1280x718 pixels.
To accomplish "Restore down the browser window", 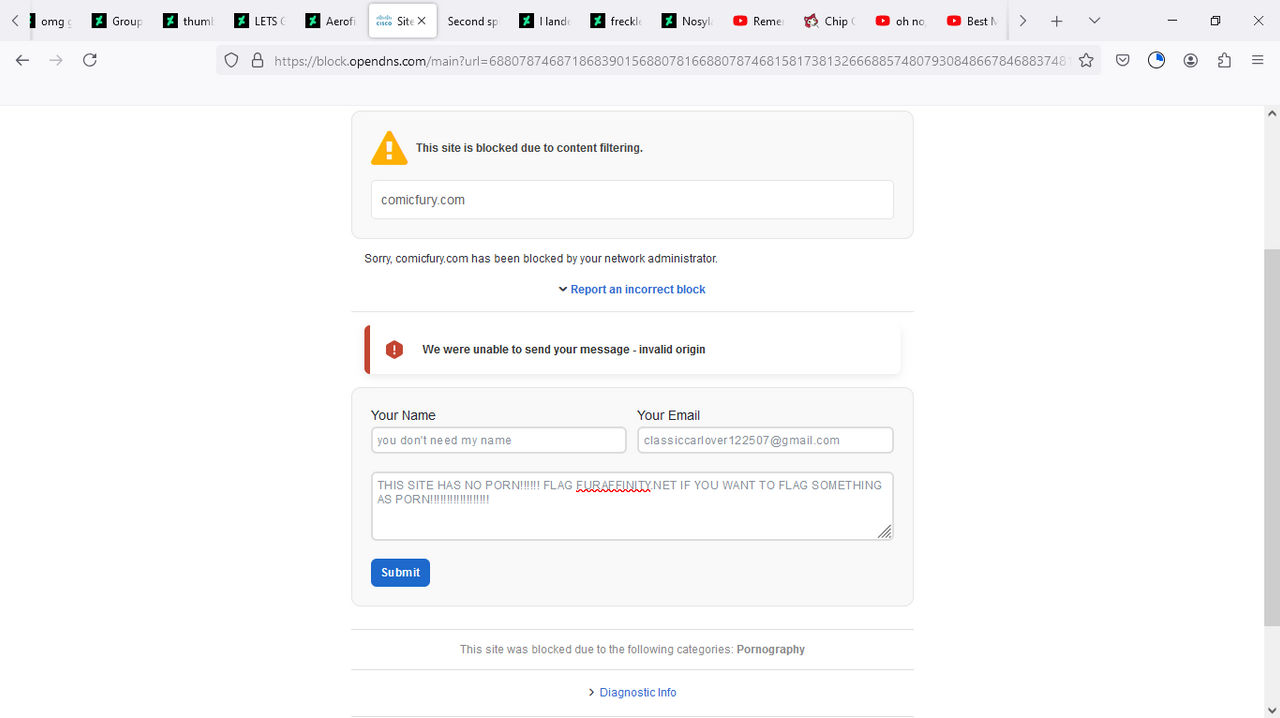I will (1215, 21).
